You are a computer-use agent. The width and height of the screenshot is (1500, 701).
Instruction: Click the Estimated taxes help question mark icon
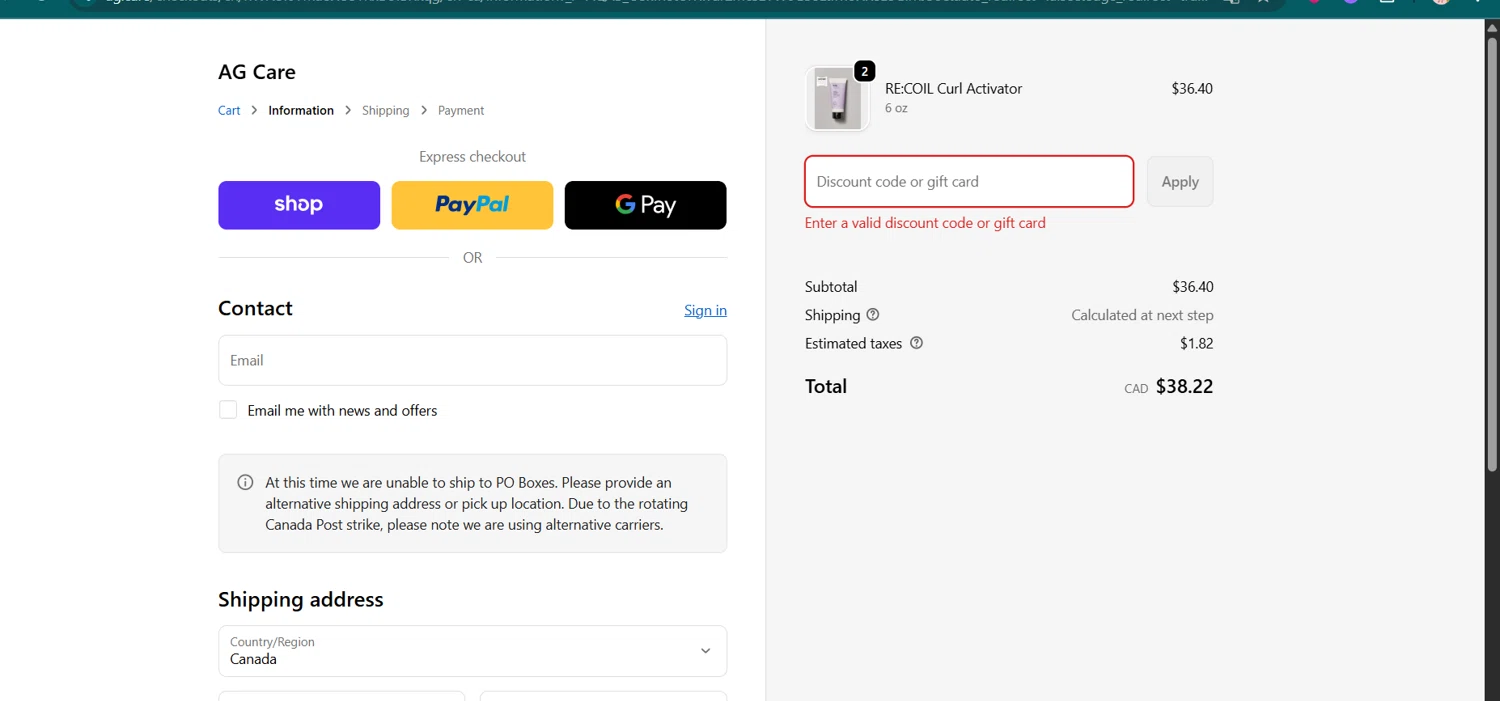916,343
